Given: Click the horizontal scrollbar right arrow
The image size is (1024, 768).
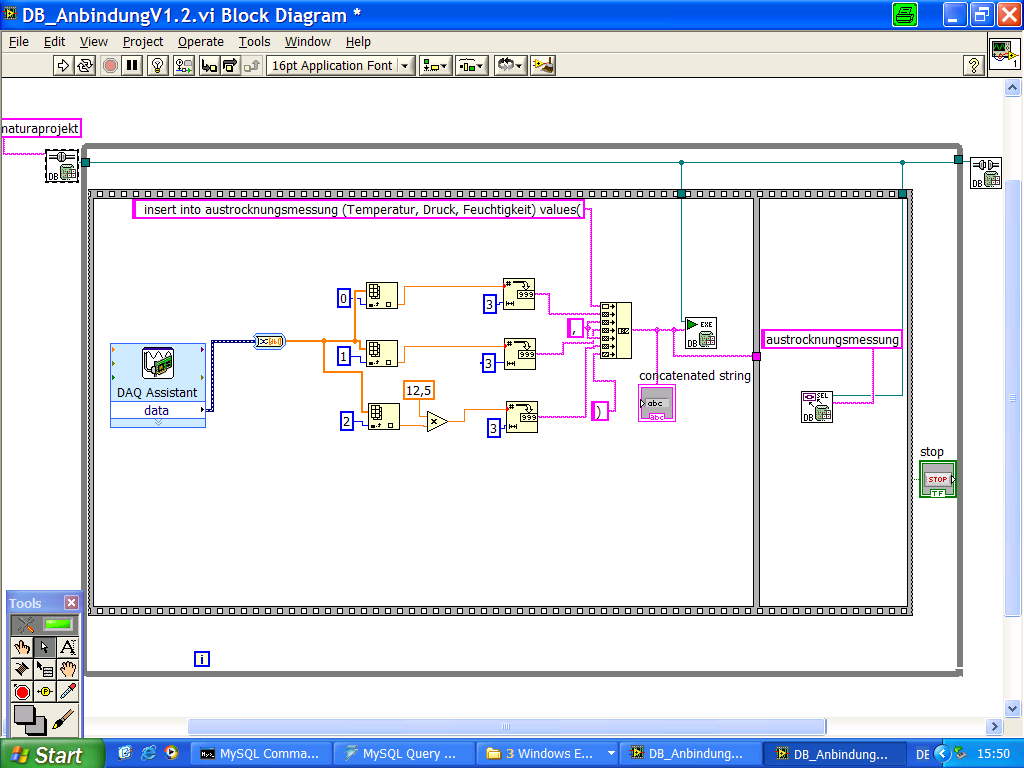Looking at the screenshot, I should pyautogui.click(x=994, y=726).
